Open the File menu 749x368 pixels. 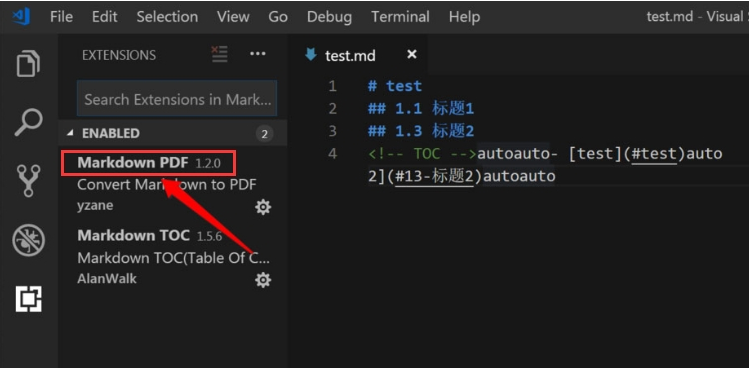tap(61, 17)
